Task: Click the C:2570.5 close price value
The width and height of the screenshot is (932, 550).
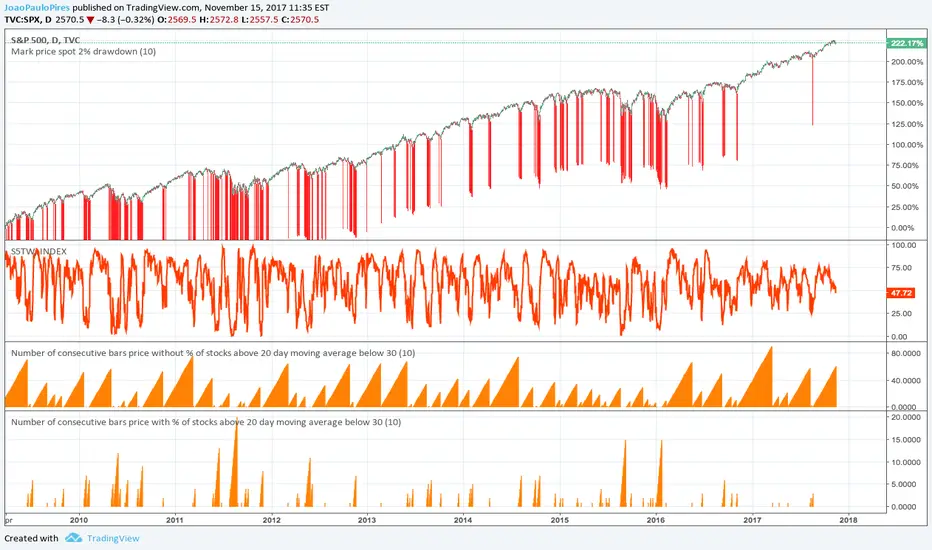Action: (300, 20)
